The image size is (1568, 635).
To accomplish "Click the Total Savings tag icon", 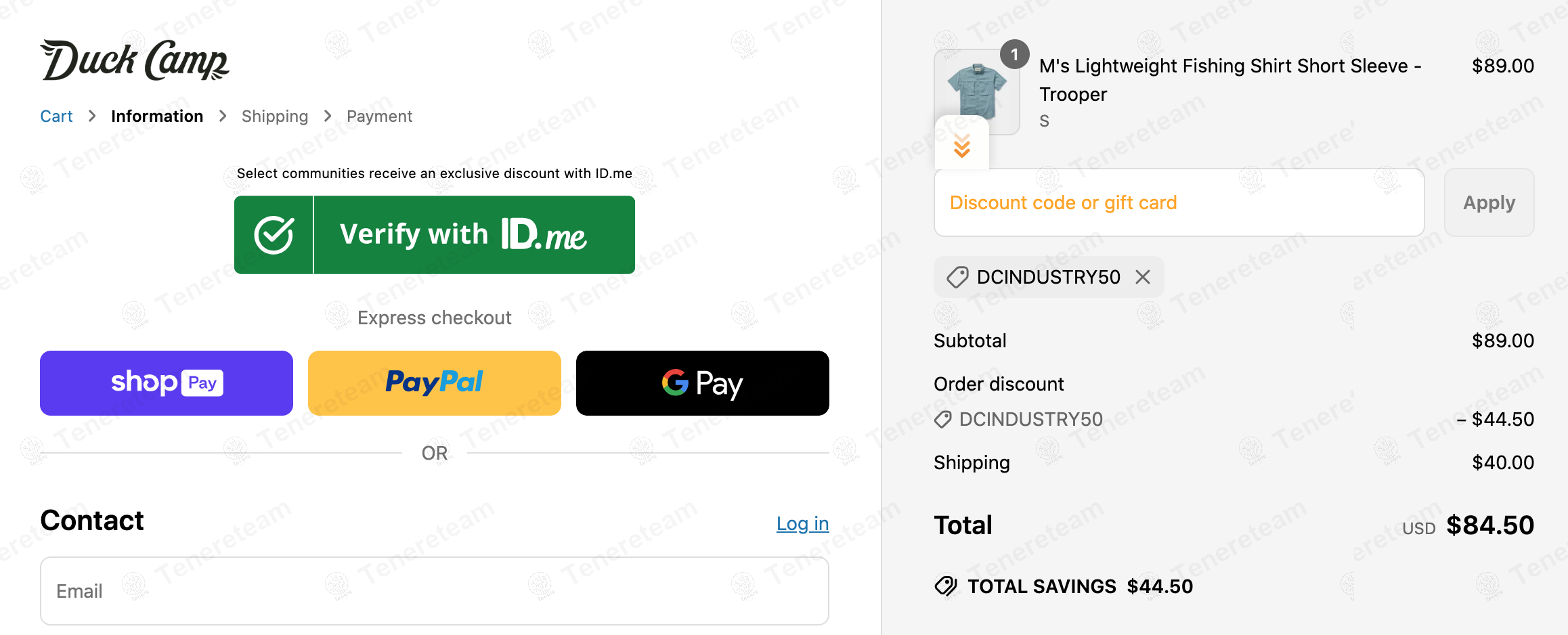I will pos(946,586).
